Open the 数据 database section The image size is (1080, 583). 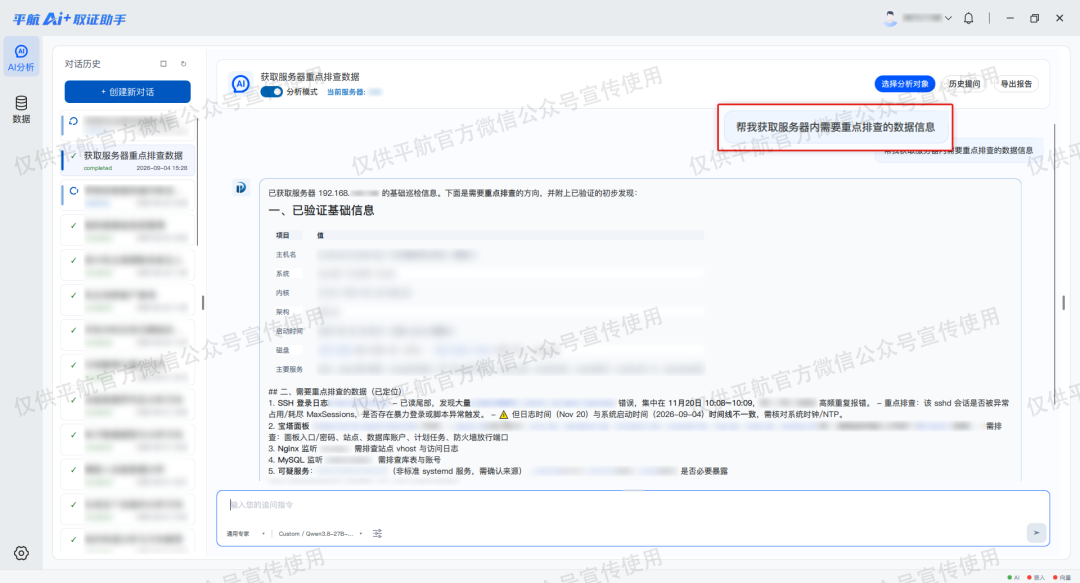coord(21,110)
